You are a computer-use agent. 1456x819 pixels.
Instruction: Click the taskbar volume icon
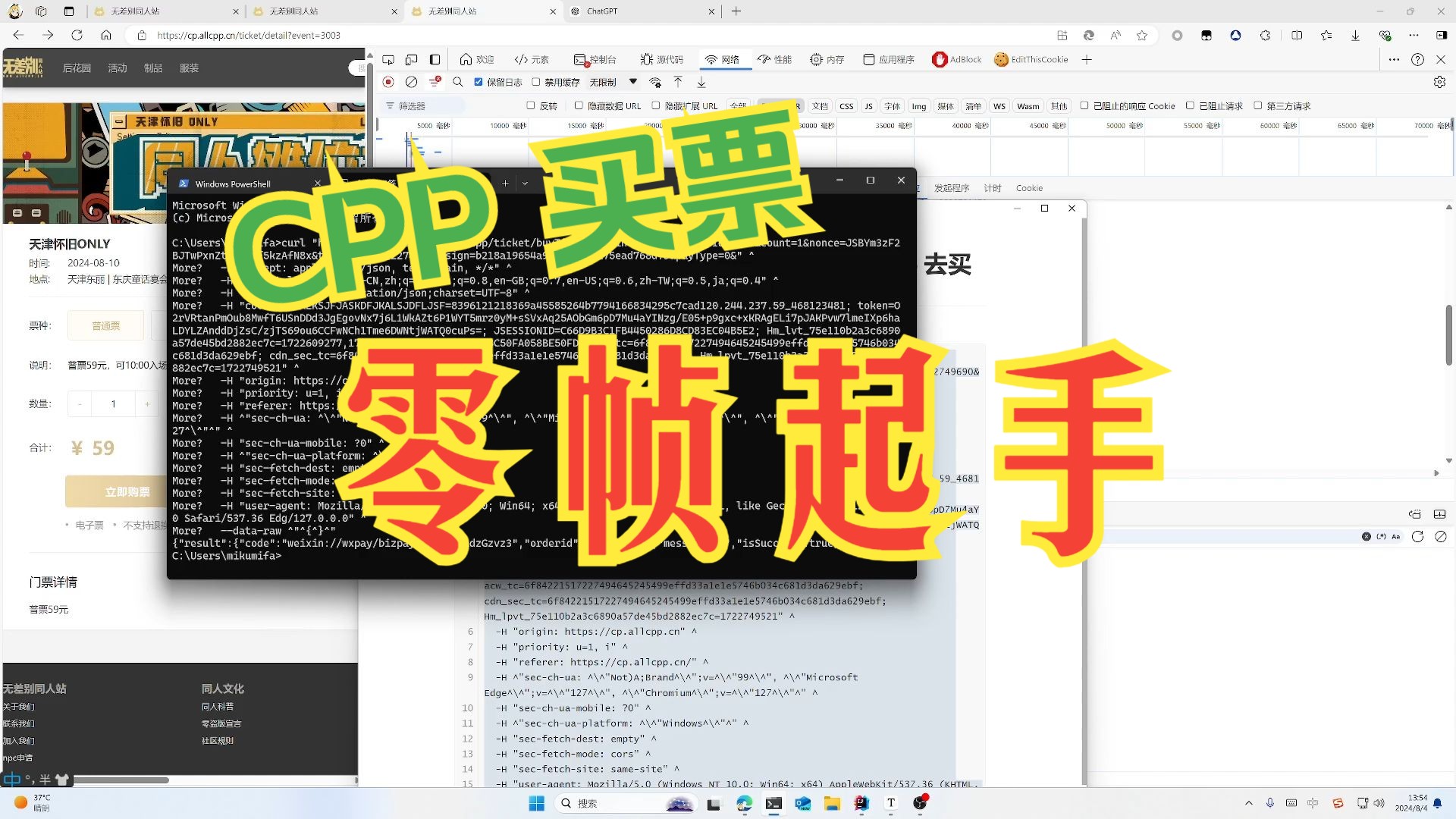pos(1379,802)
